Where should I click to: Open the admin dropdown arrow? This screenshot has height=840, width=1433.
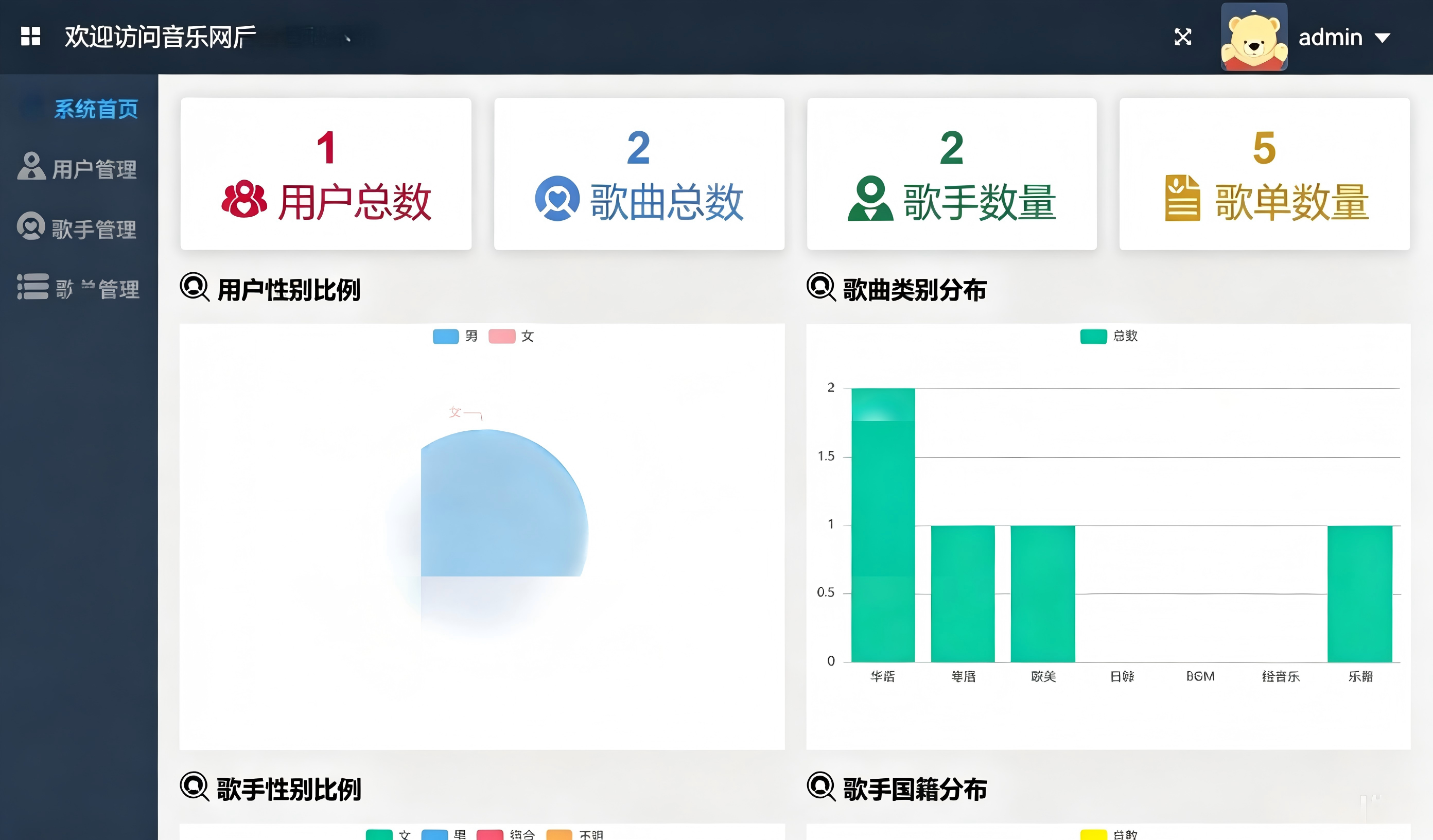(x=1383, y=38)
